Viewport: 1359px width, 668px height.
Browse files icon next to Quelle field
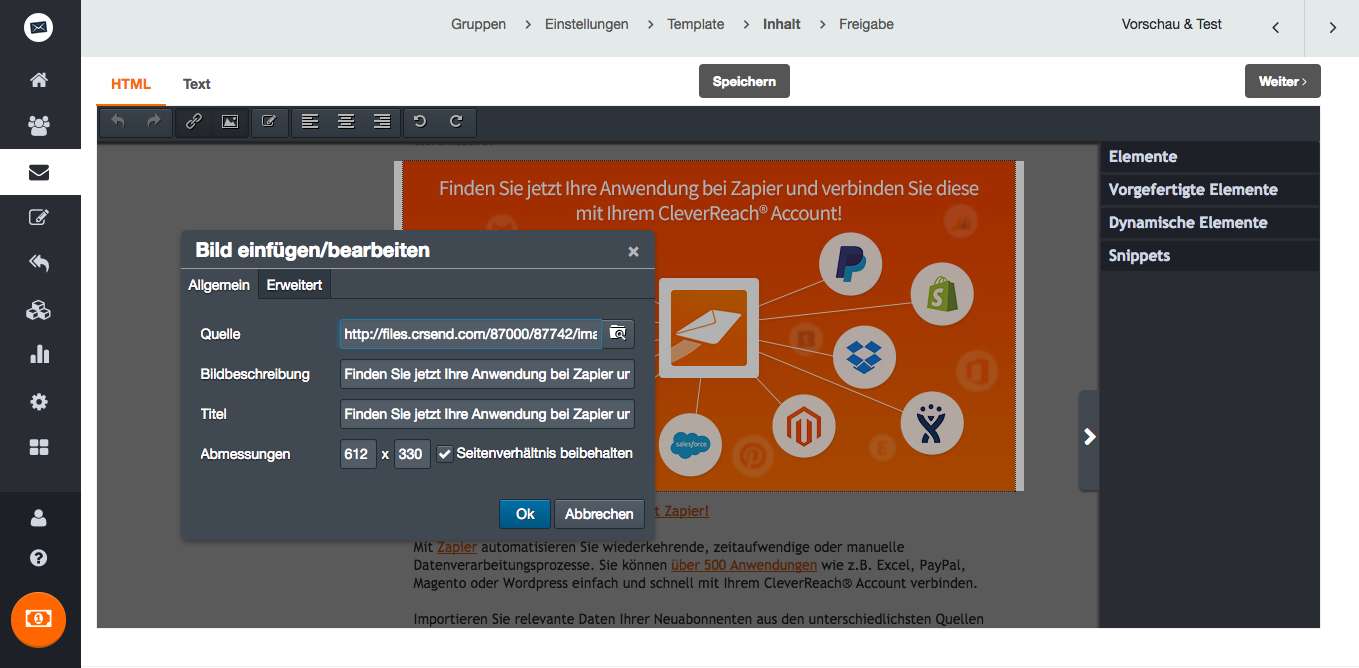tap(618, 333)
